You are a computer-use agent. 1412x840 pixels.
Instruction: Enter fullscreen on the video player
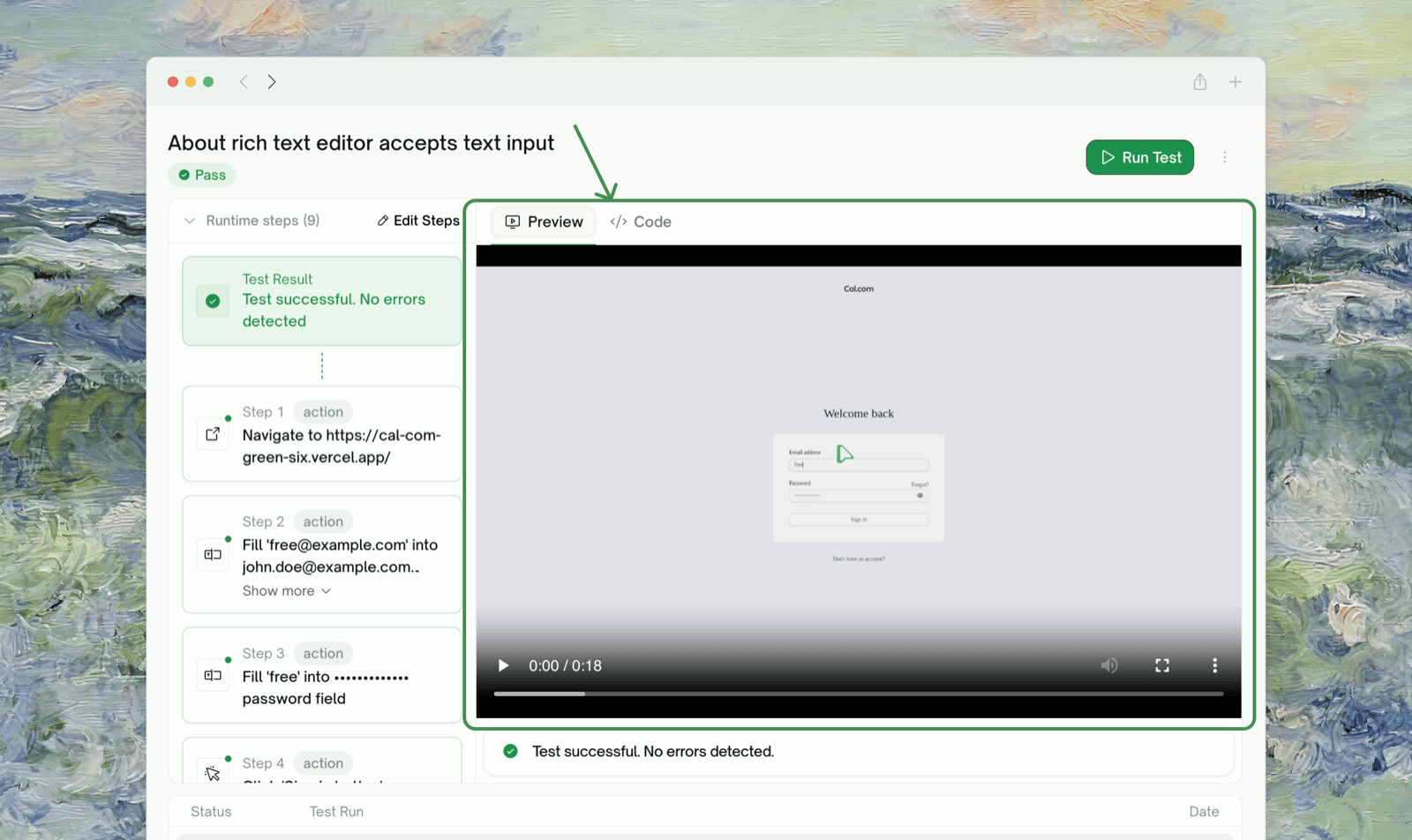(x=1162, y=665)
